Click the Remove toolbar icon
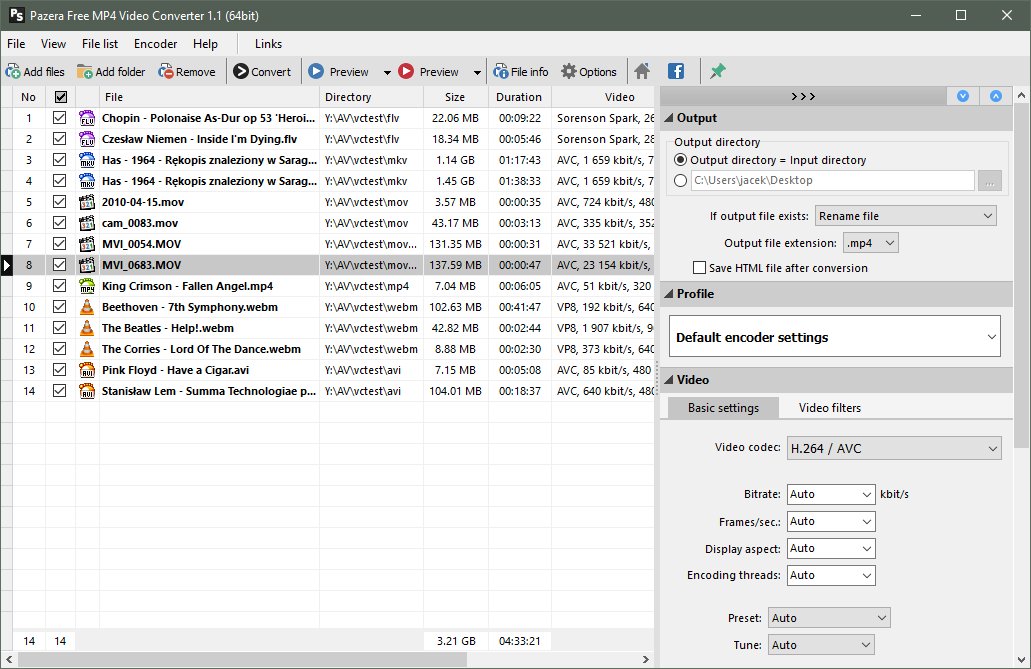This screenshot has height=669, width=1031. pos(166,72)
